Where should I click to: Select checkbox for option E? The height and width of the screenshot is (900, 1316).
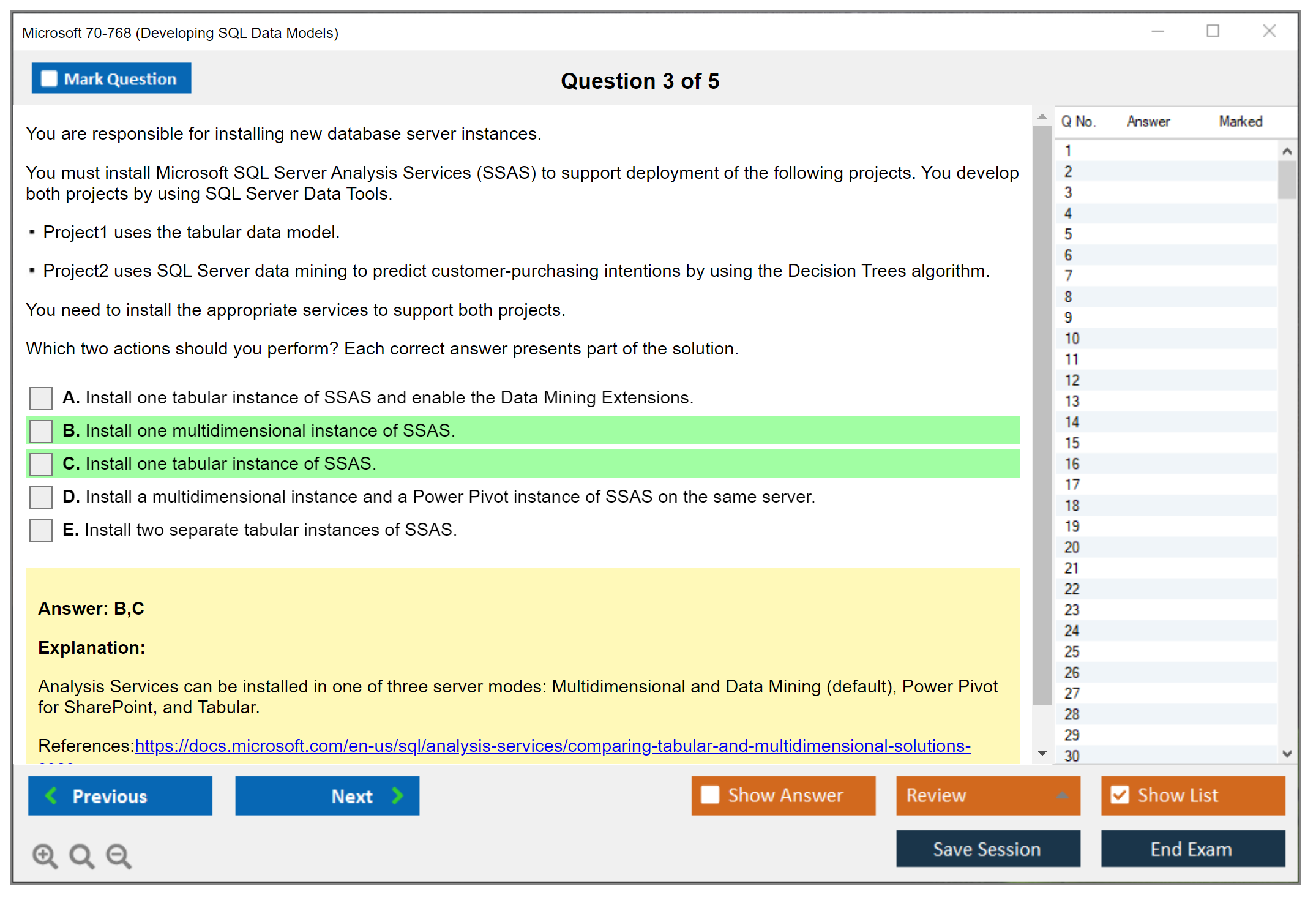pos(41,530)
